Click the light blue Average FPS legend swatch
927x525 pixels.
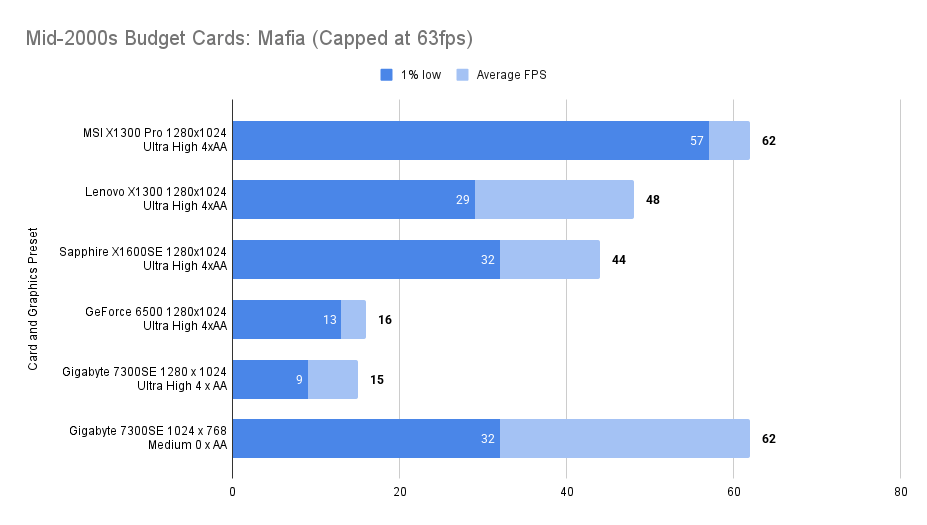coord(462,75)
